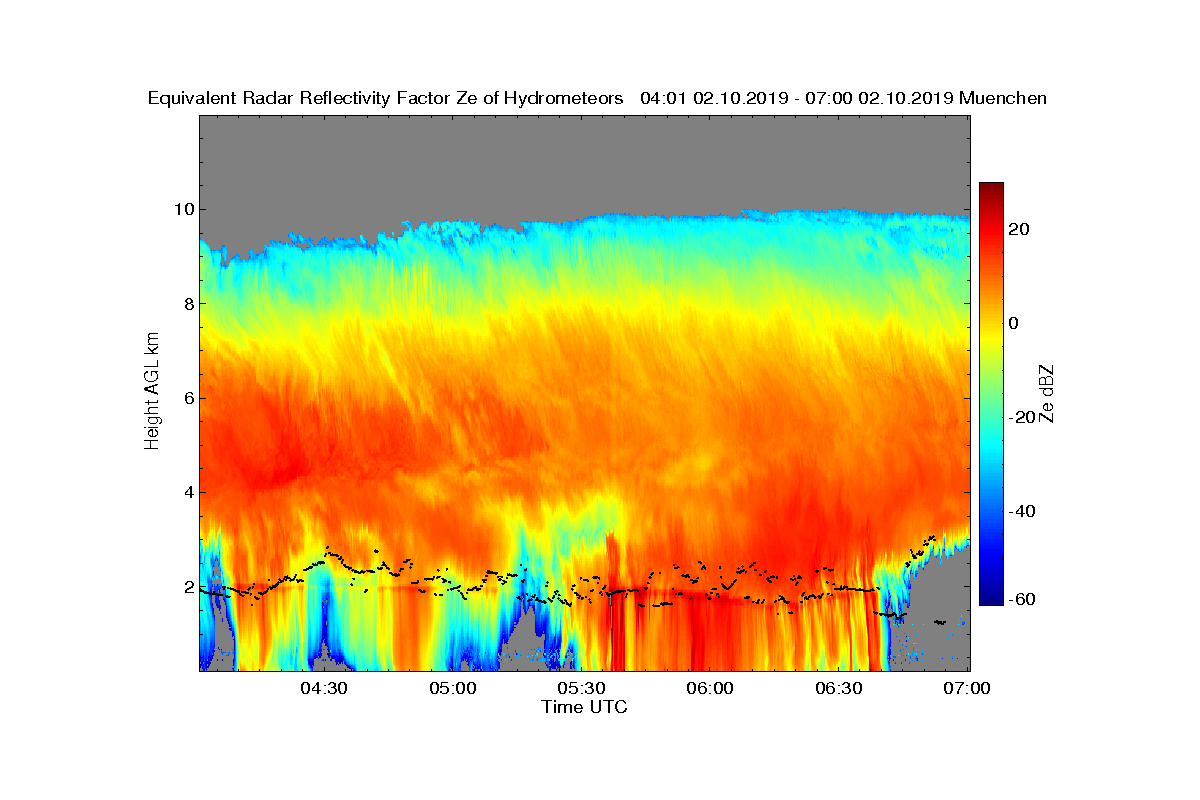The height and width of the screenshot is (800, 1200).
Task: Click the 05:00 time axis label
Action: coord(453,689)
